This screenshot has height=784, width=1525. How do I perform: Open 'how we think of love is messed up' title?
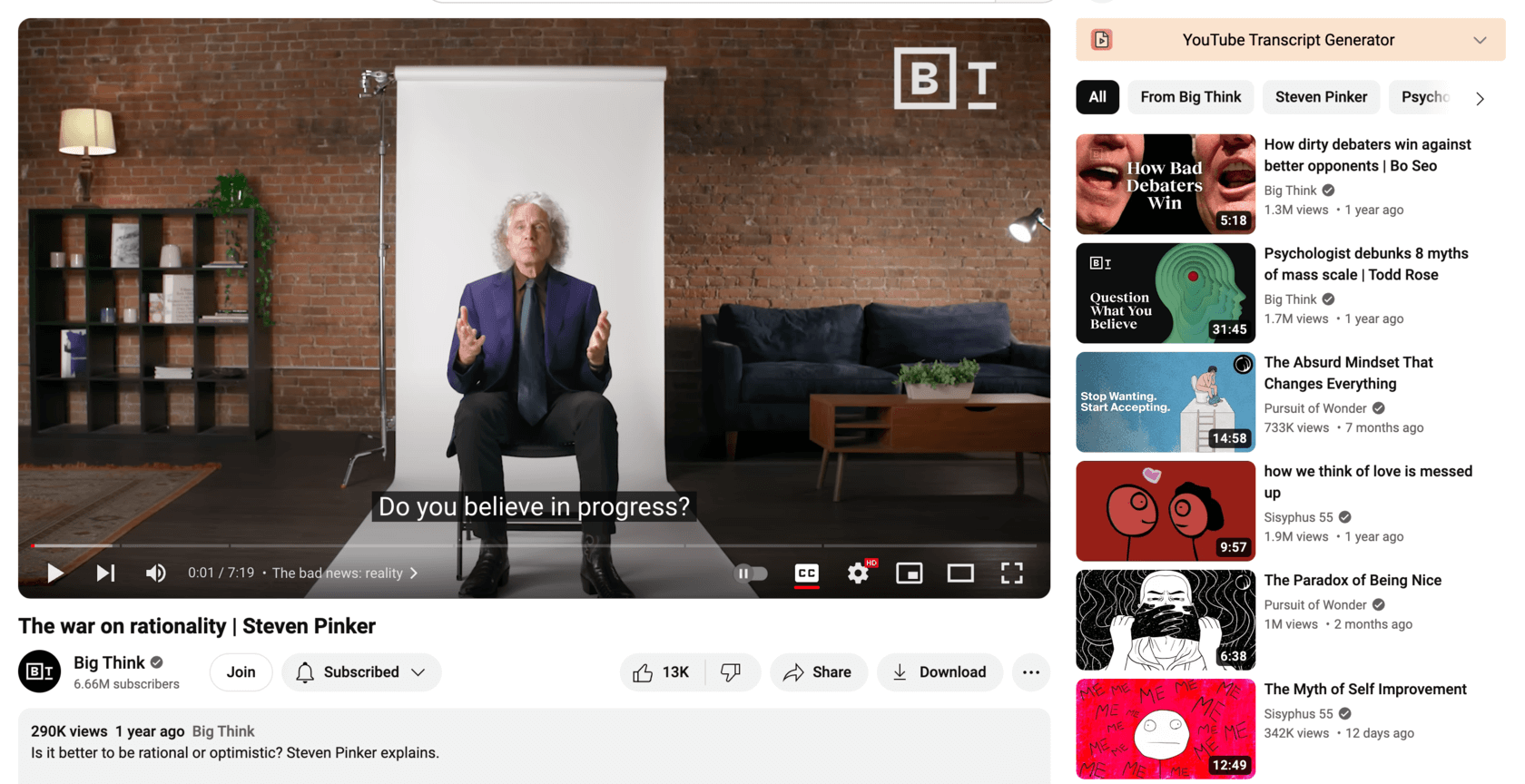pos(1368,482)
